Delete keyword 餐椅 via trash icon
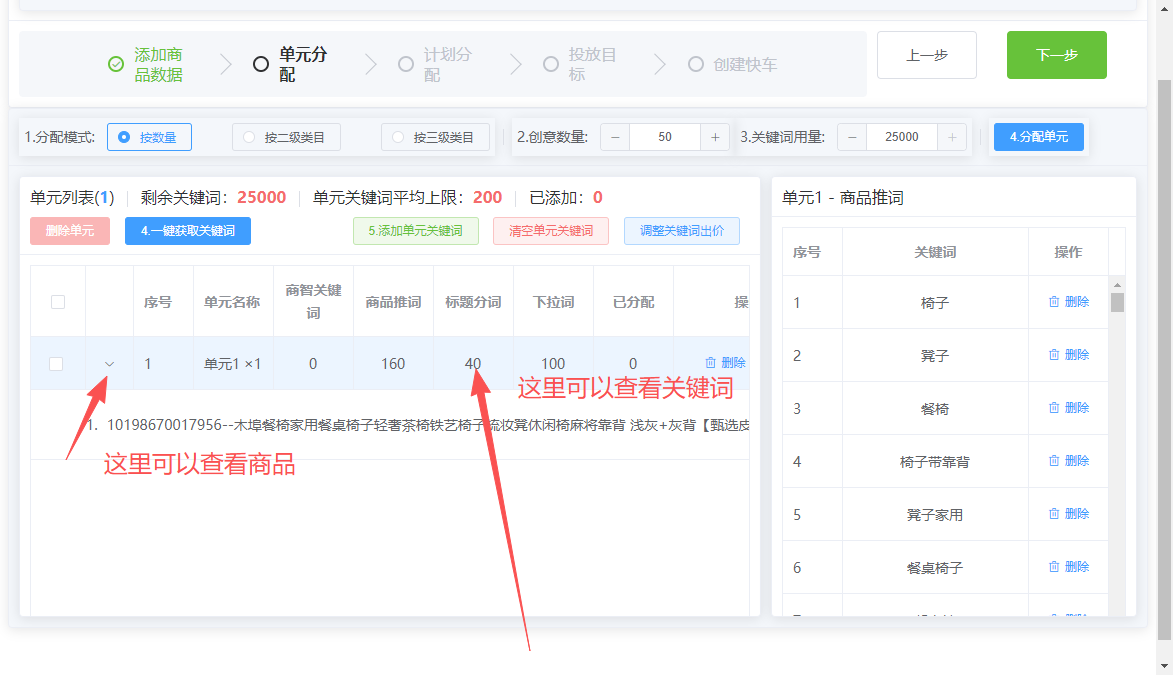The height and width of the screenshot is (675, 1173). (1054, 408)
